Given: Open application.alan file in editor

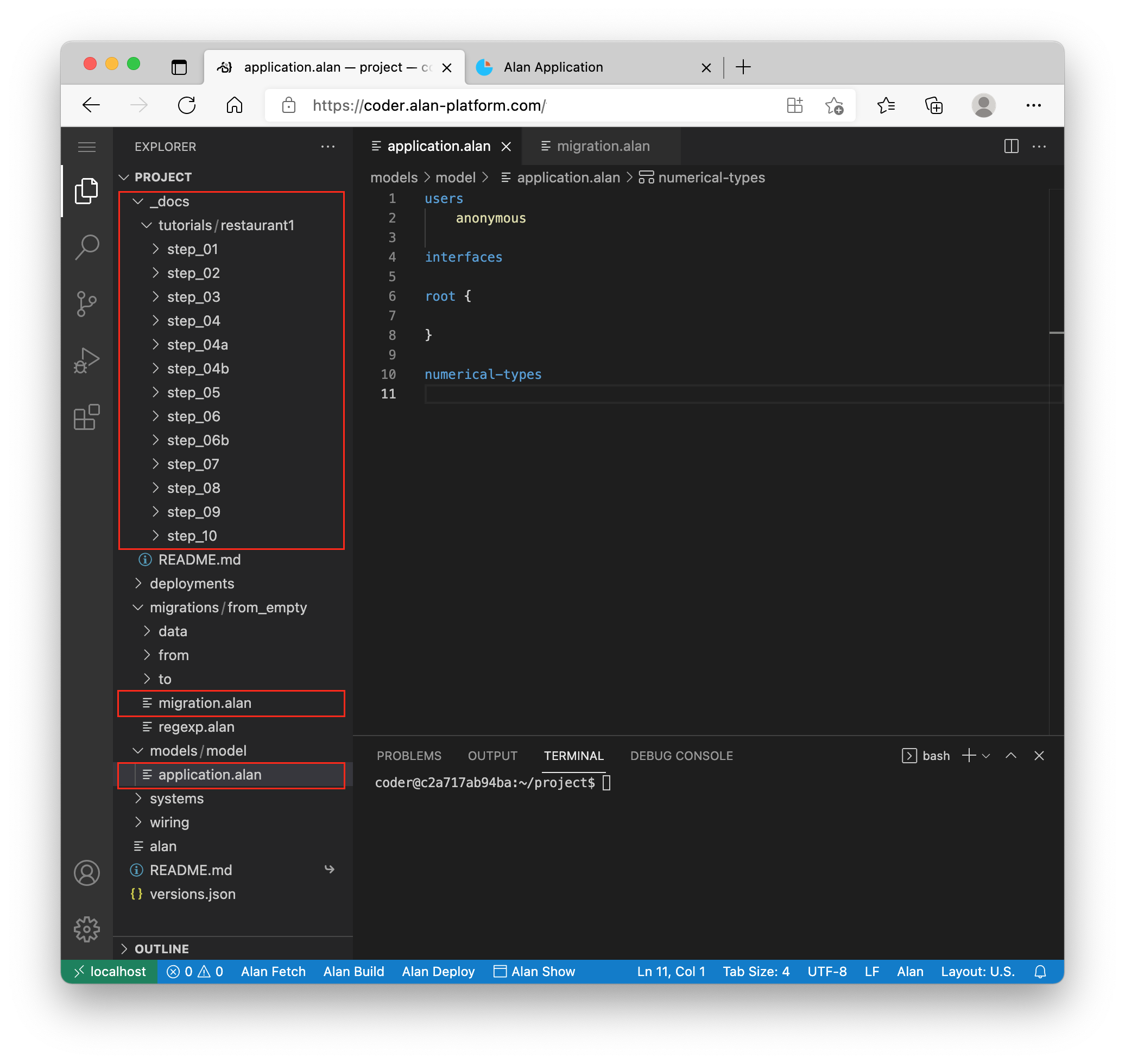Looking at the screenshot, I should 210,774.
